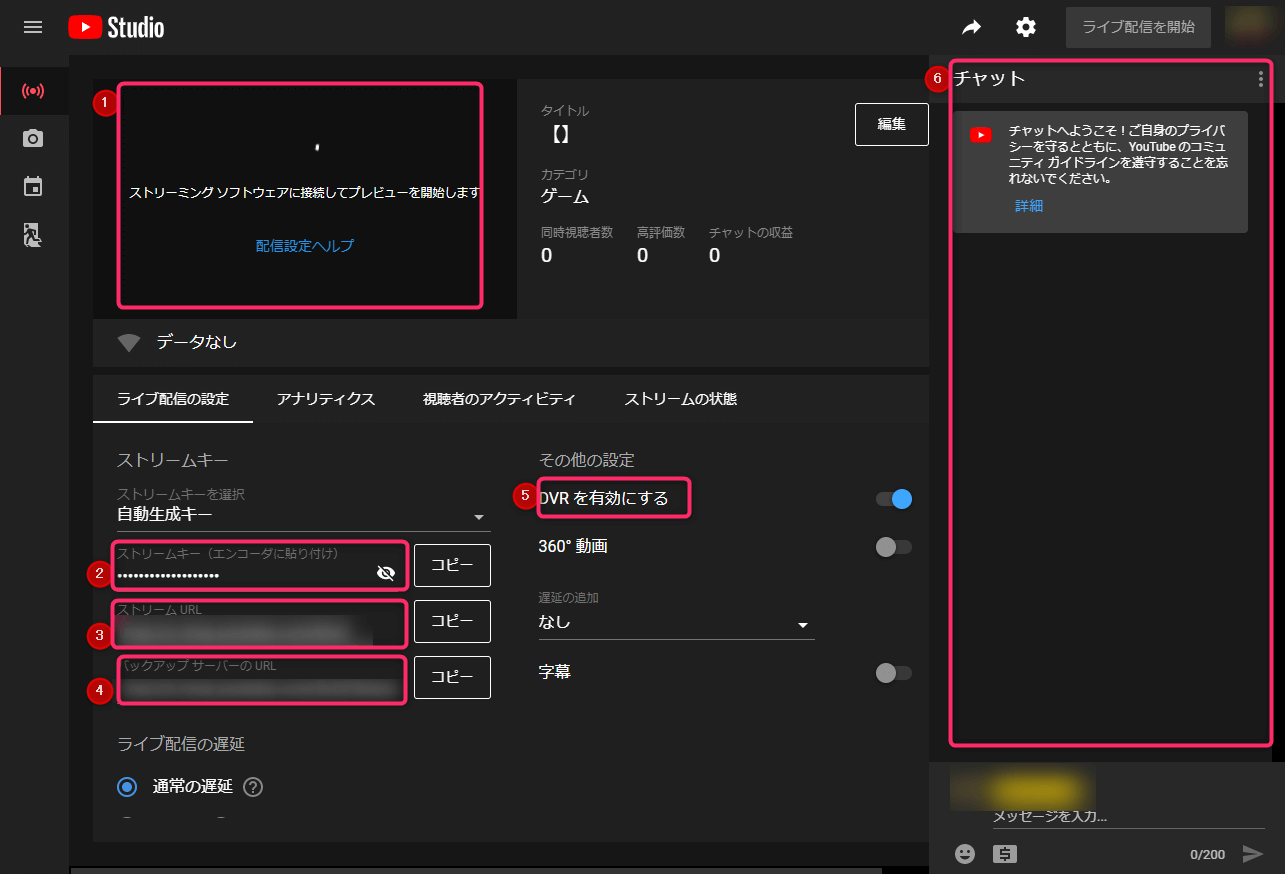Screen dimensions: 1285x874
Task: Switch to the ライブ配信の設定 tab
Action: pyautogui.click(x=173, y=399)
